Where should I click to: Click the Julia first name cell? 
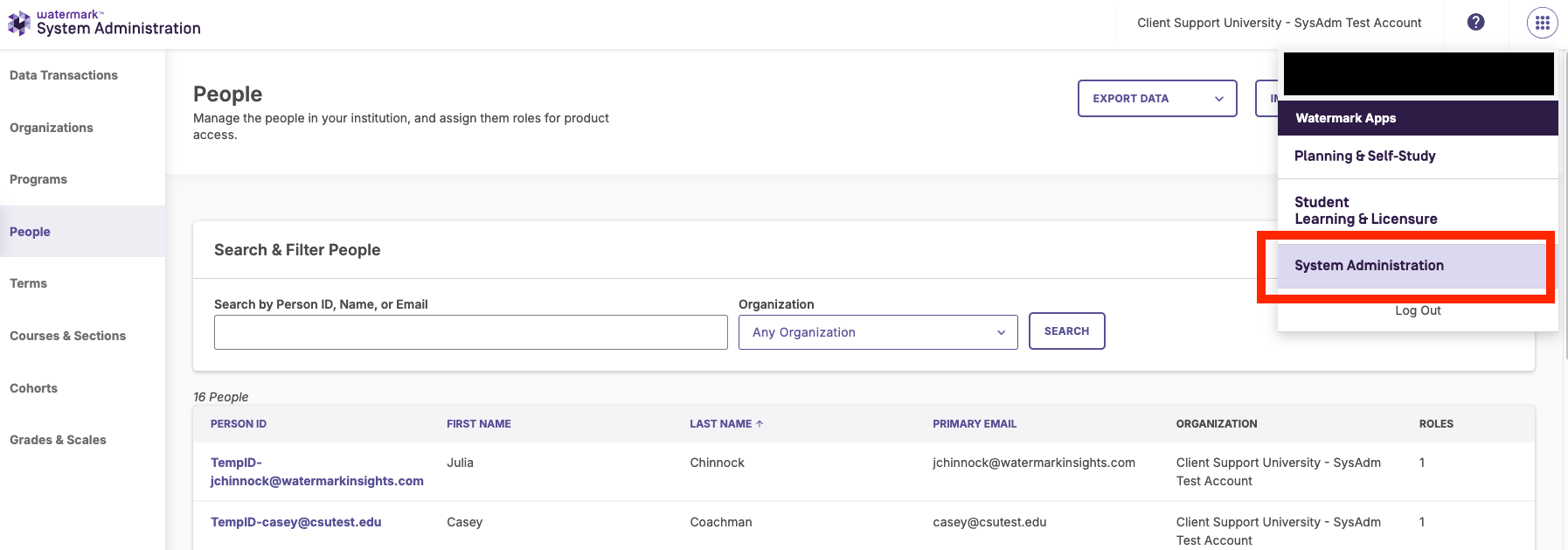460,463
